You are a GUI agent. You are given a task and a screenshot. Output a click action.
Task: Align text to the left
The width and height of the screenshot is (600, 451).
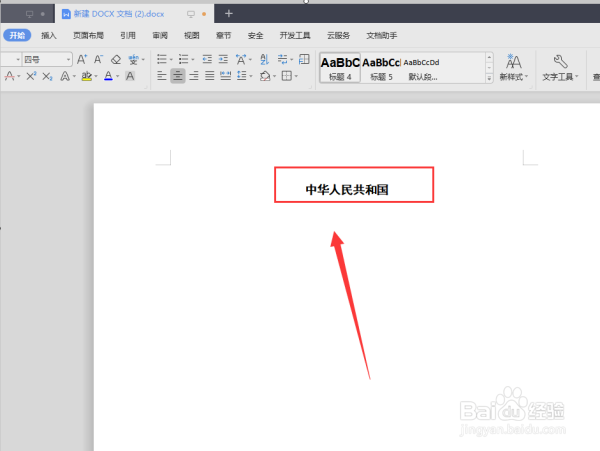point(162,76)
